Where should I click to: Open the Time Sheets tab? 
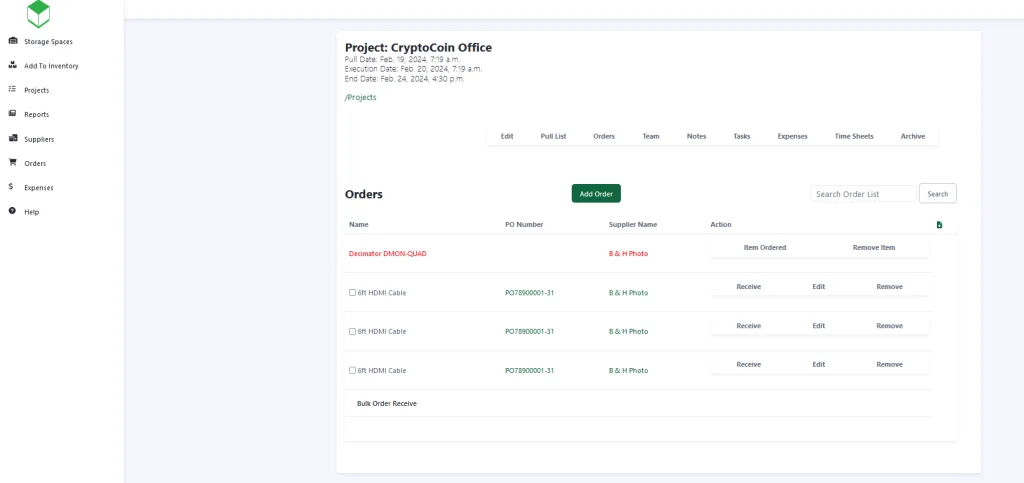[853, 136]
